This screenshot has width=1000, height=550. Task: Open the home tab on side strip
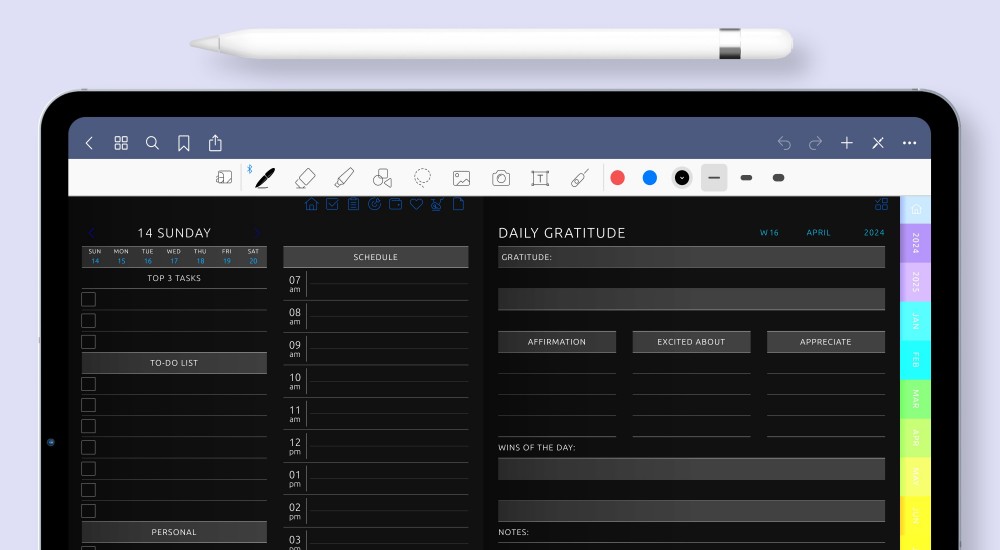tap(916, 209)
